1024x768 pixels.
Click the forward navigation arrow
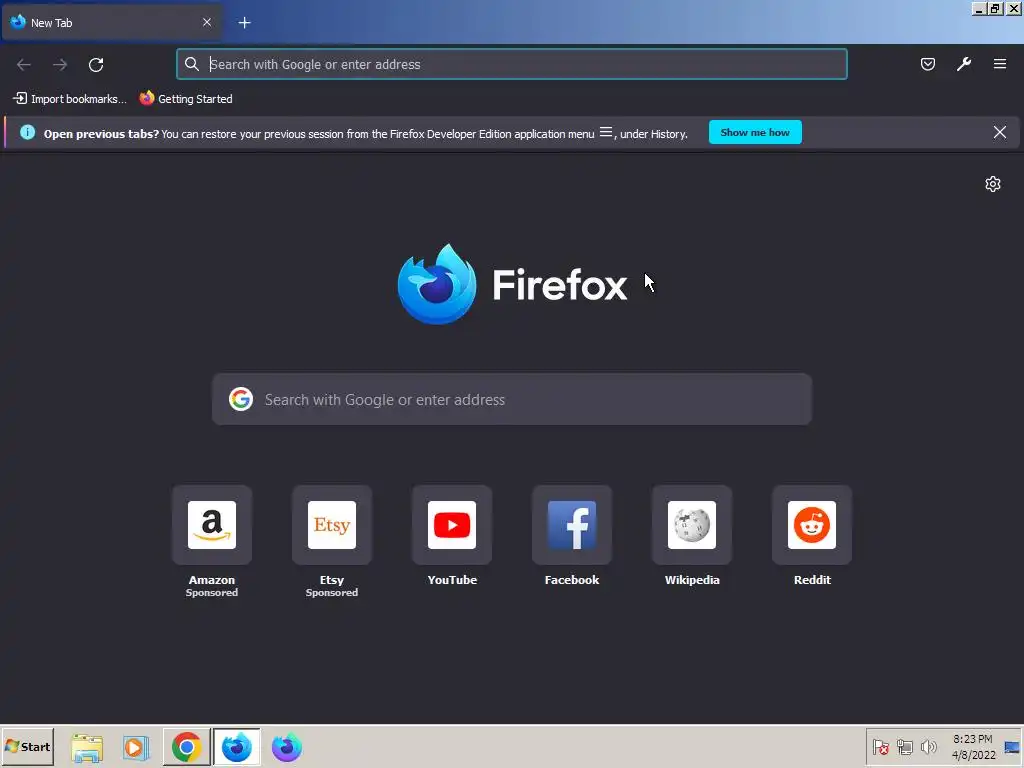(60, 65)
